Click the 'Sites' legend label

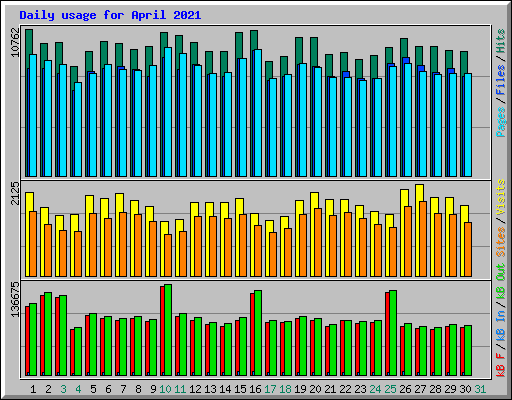point(501,241)
